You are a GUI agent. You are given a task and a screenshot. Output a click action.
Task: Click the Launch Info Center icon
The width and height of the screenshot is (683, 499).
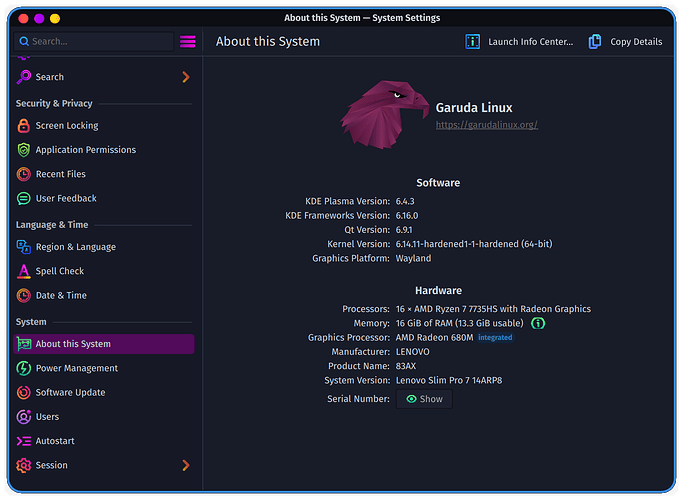pos(473,42)
